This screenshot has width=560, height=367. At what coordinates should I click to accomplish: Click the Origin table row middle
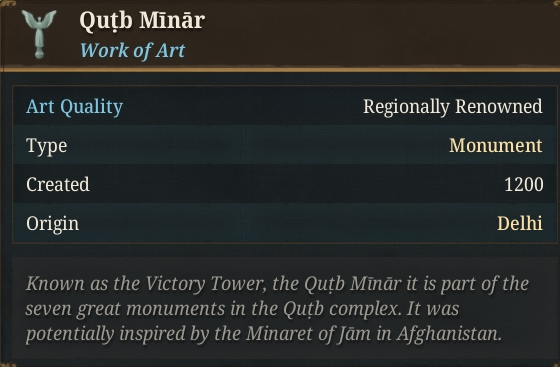284,222
